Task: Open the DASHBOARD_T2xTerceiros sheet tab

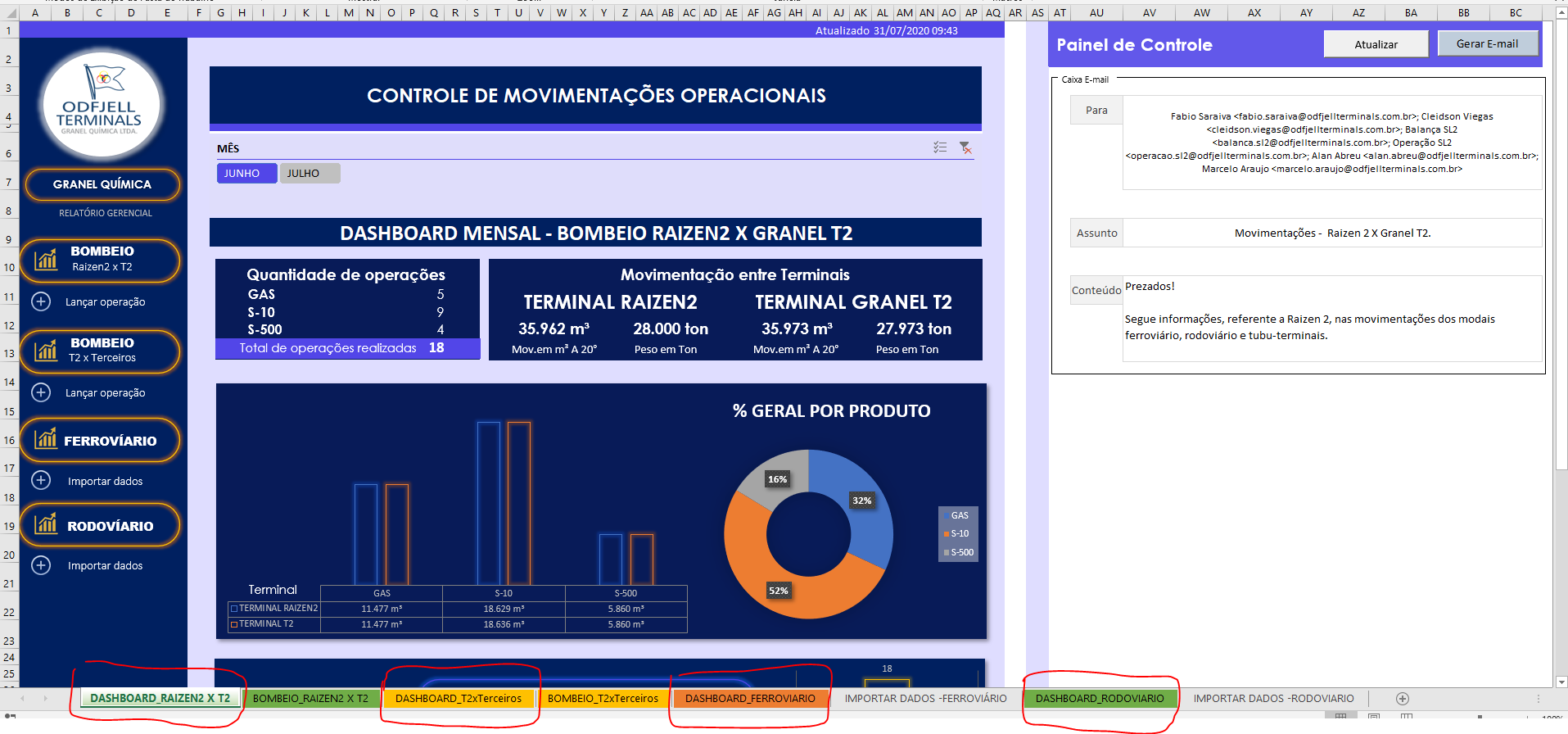Action: [459, 699]
